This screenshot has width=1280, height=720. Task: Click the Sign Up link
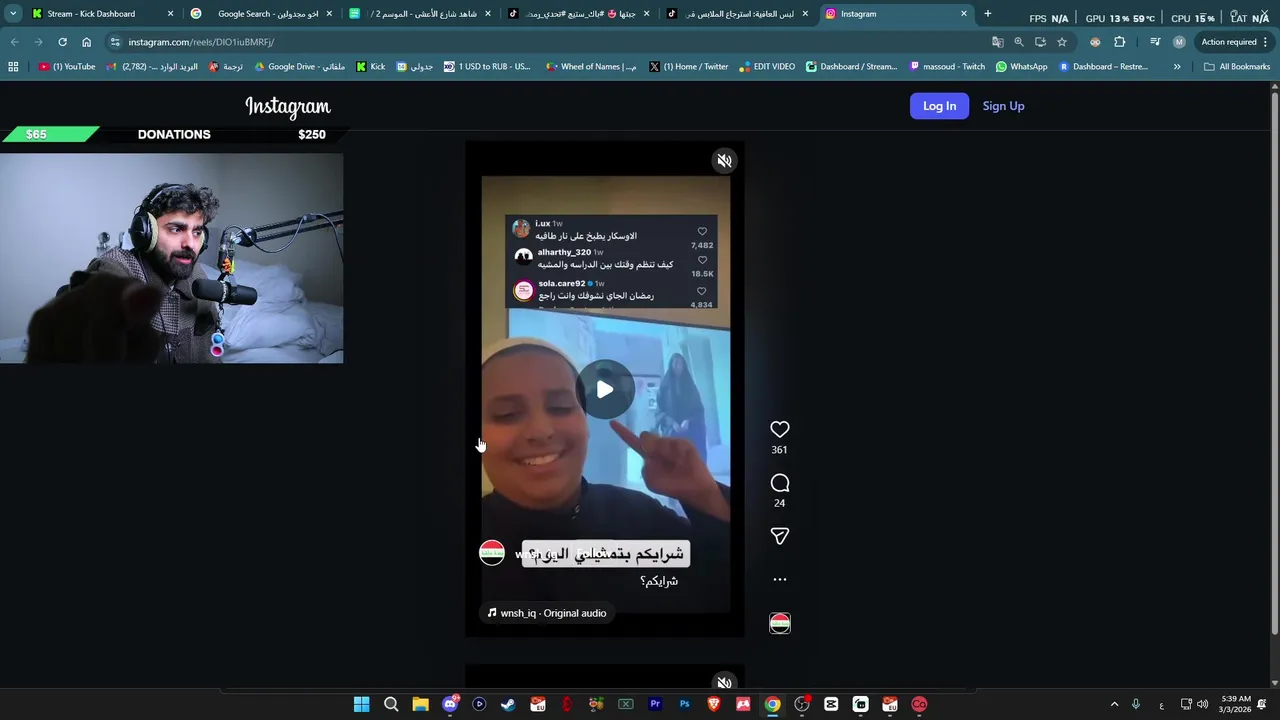click(1003, 106)
